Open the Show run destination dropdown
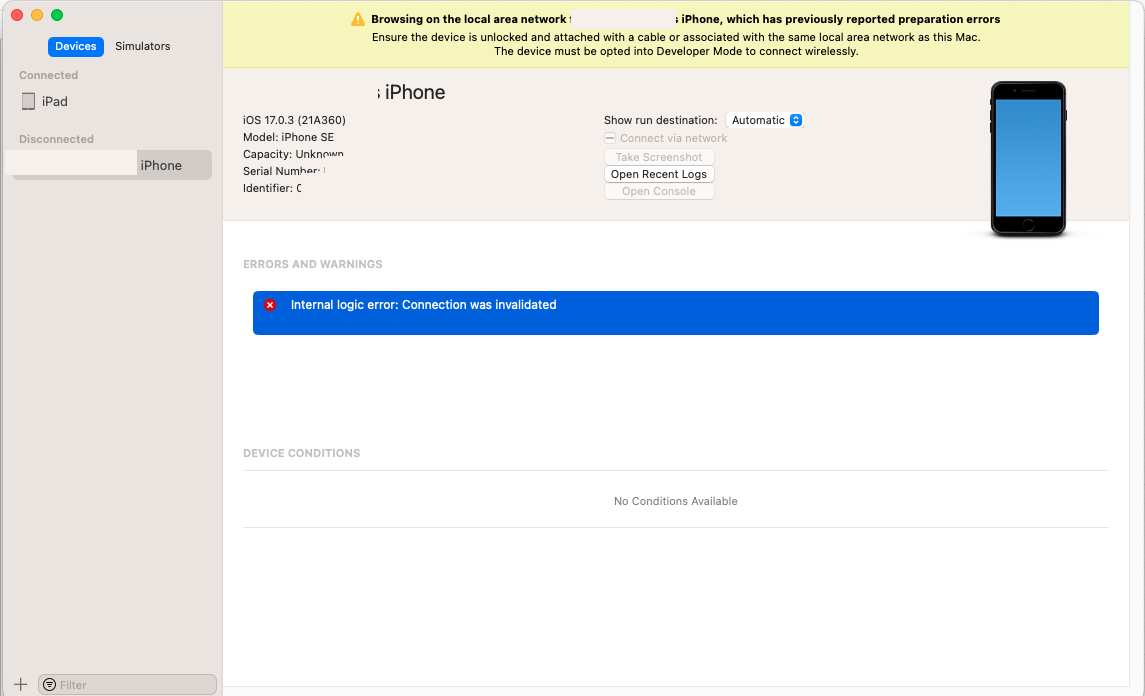 pos(765,121)
